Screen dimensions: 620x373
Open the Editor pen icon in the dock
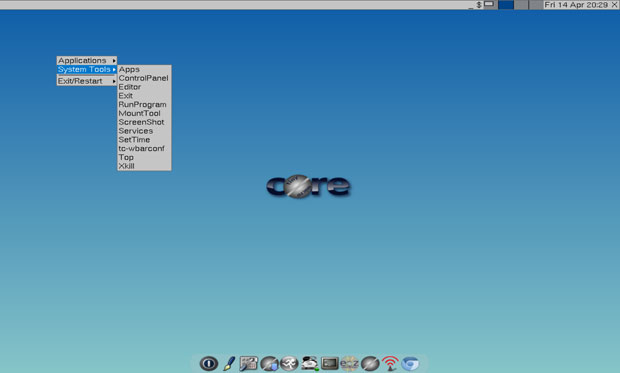click(229, 363)
